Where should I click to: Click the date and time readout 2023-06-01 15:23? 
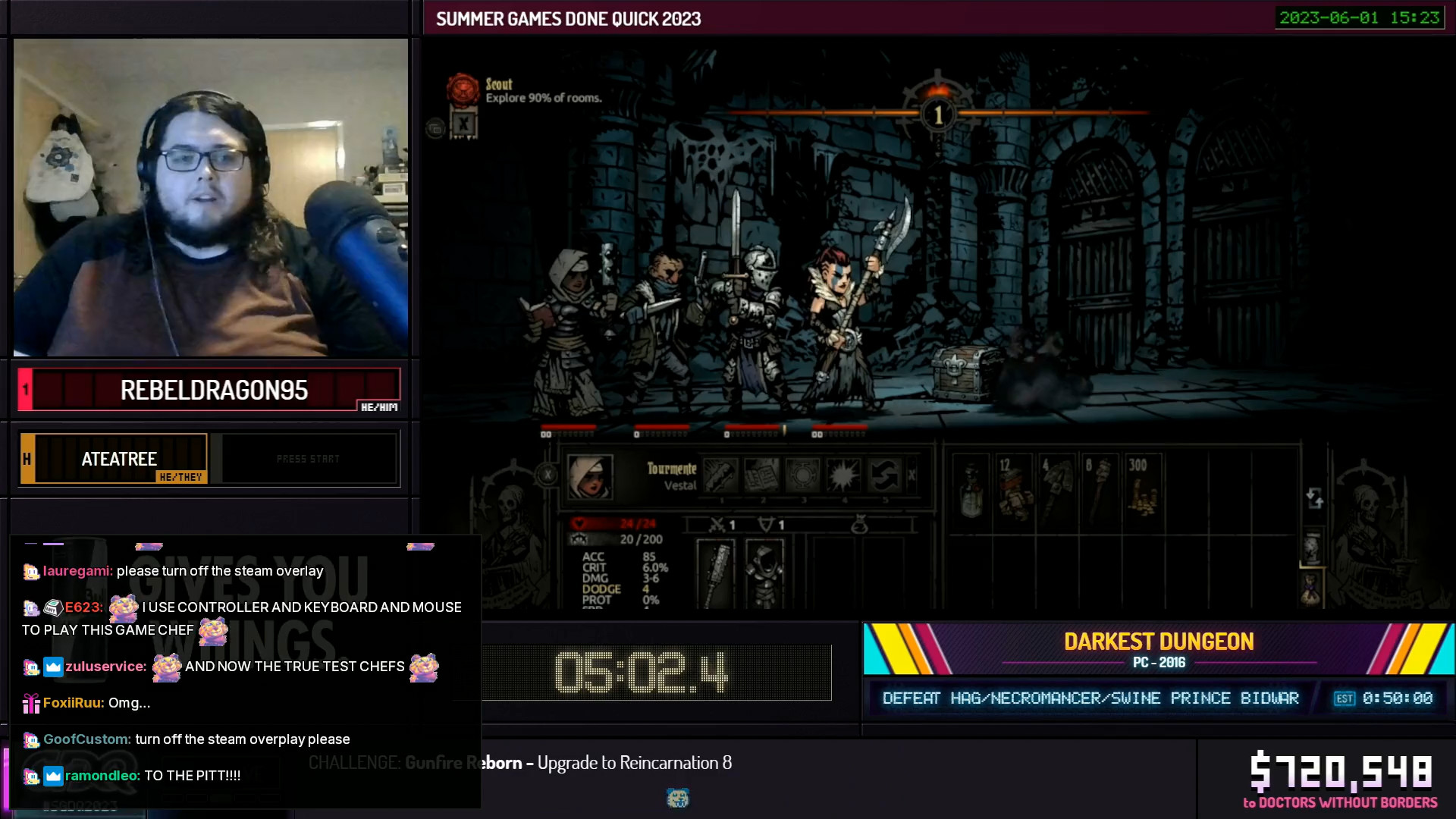point(1359,17)
